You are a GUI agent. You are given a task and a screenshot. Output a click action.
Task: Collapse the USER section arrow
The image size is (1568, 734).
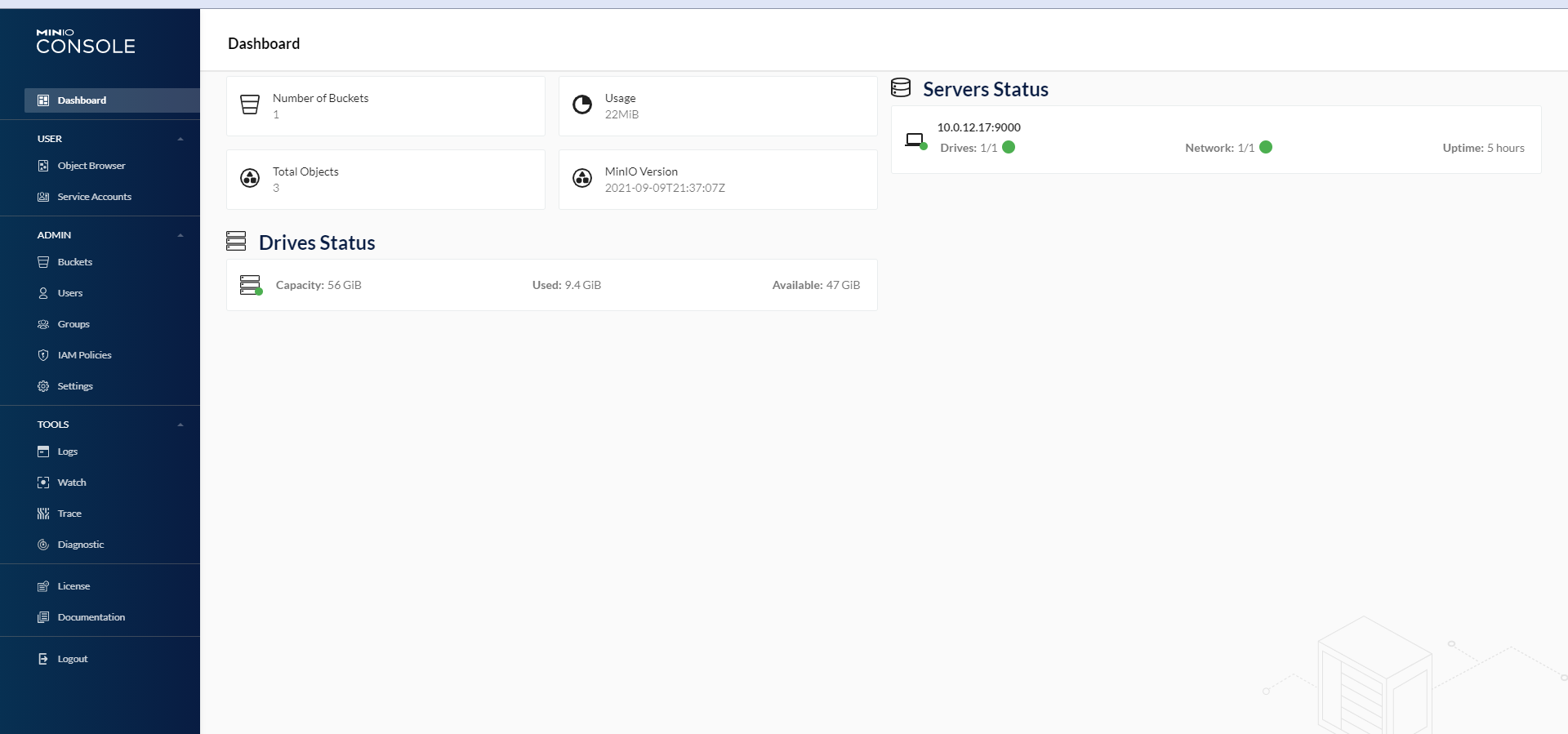click(180, 140)
